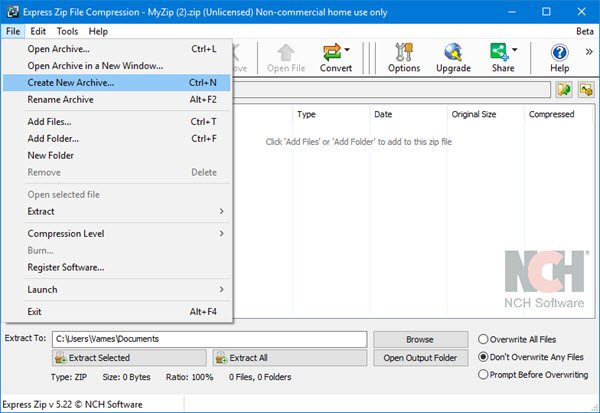Expand the Launch submenu
This screenshot has height=413, width=600.
(117, 289)
